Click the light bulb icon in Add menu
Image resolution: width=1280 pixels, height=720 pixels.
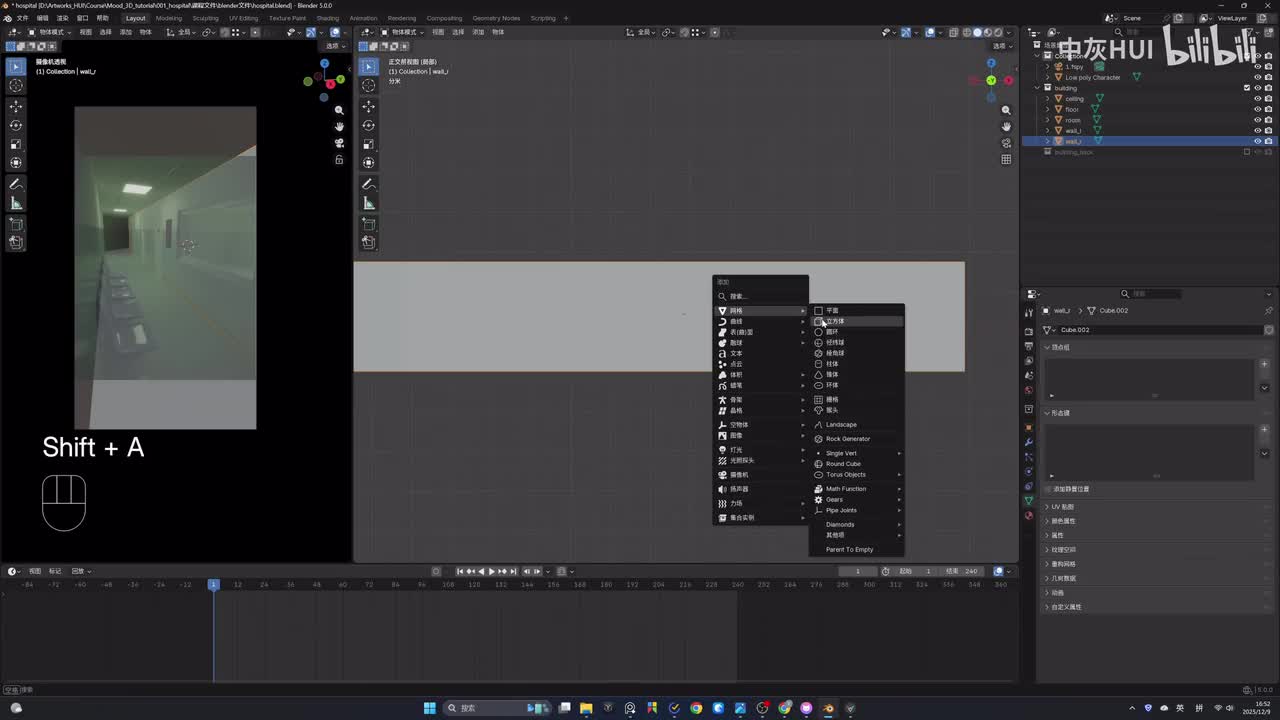tap(722, 449)
